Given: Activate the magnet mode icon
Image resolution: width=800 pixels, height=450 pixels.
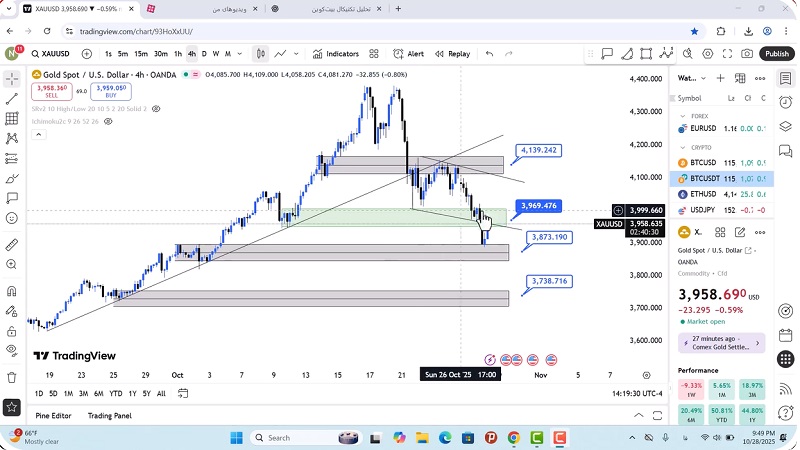Looking at the screenshot, I should click(12, 291).
